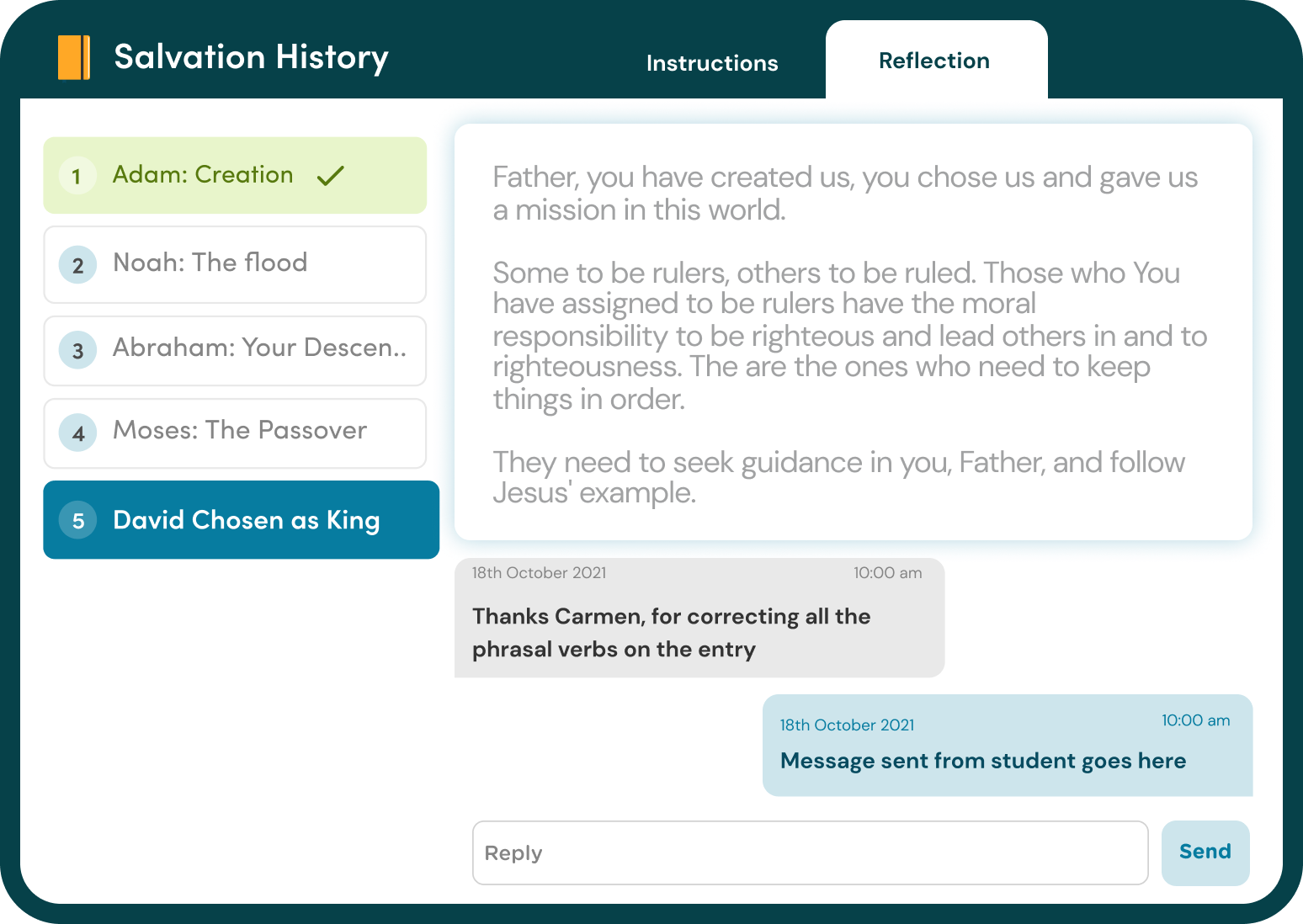Open the Instructions tab
1303x924 pixels.
coord(712,63)
